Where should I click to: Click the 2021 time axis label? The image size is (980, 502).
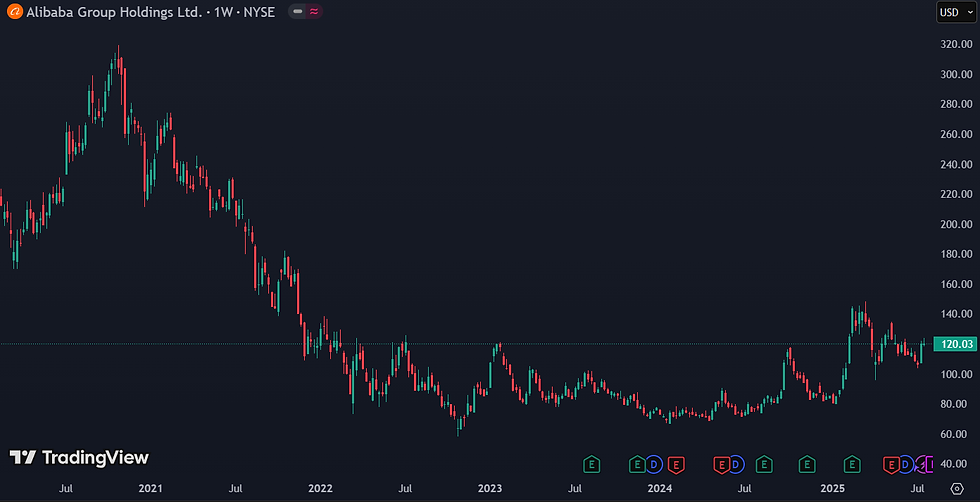coord(150,488)
